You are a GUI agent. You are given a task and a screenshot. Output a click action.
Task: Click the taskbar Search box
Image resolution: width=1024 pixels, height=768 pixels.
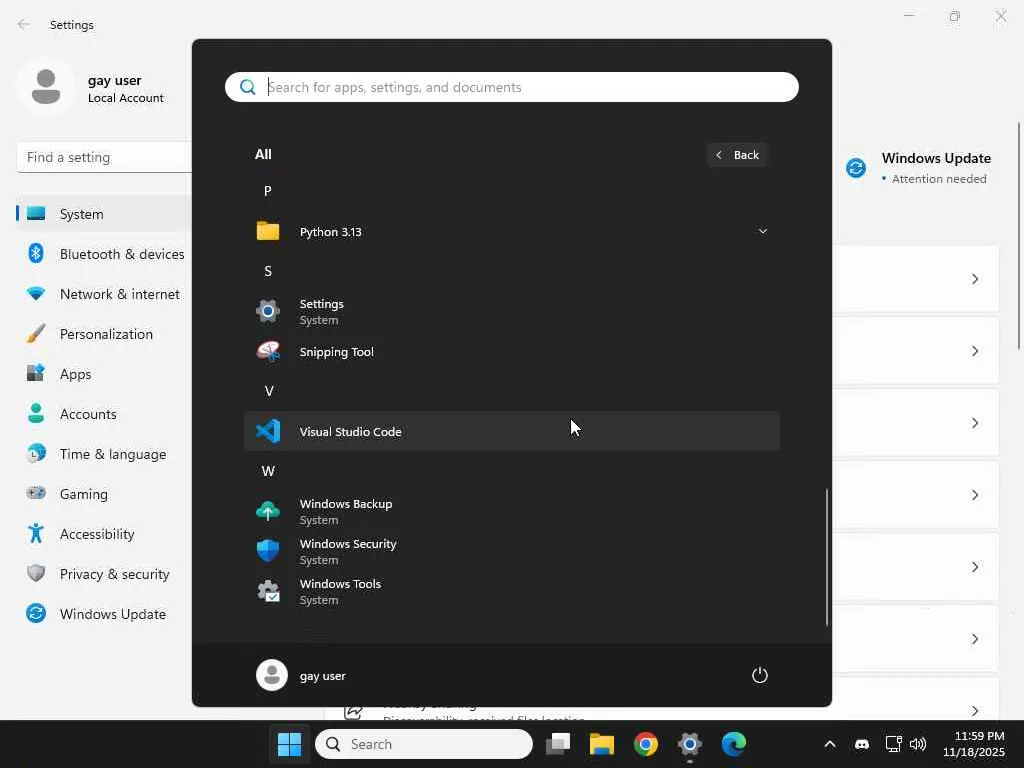point(424,744)
